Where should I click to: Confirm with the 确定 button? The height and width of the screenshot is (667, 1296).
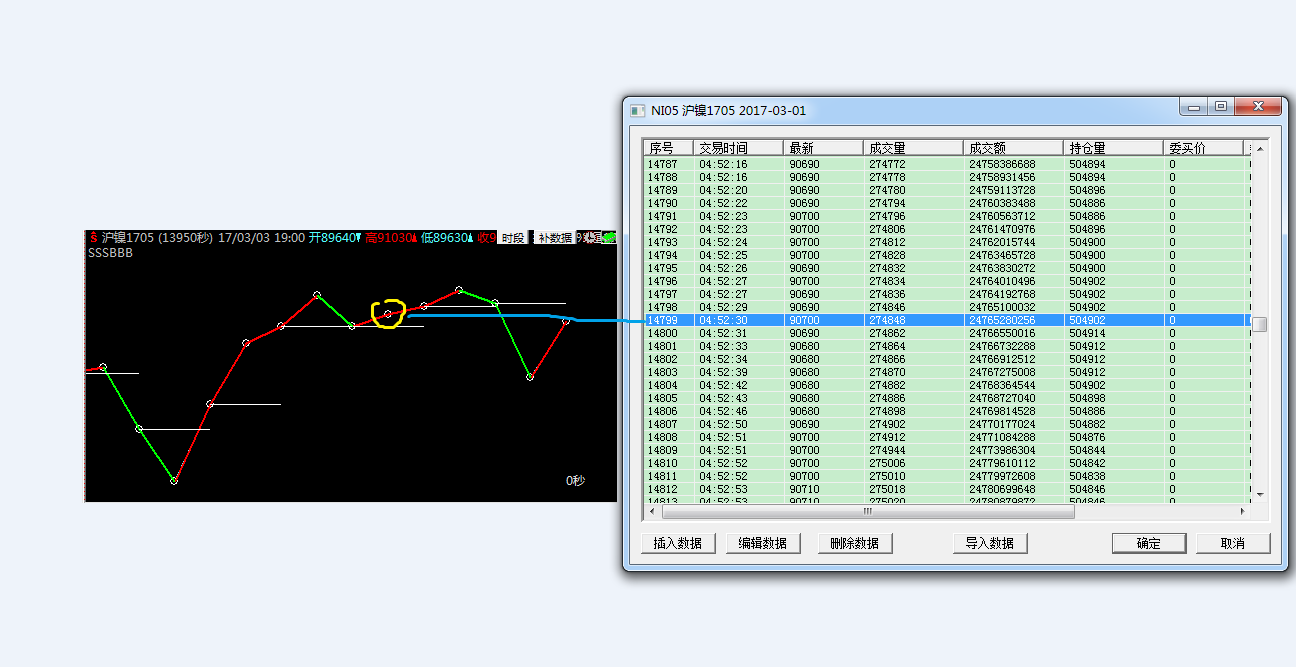point(1149,543)
